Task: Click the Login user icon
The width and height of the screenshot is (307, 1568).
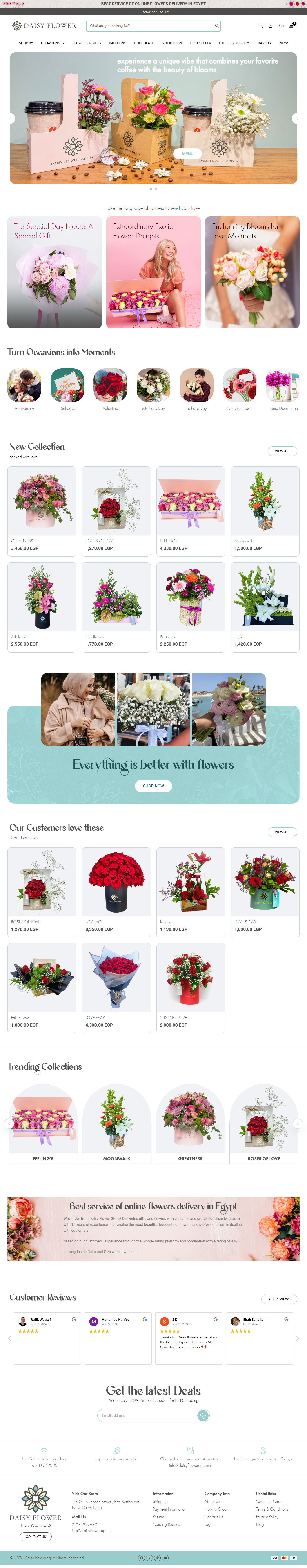Action: pyautogui.click(x=270, y=26)
